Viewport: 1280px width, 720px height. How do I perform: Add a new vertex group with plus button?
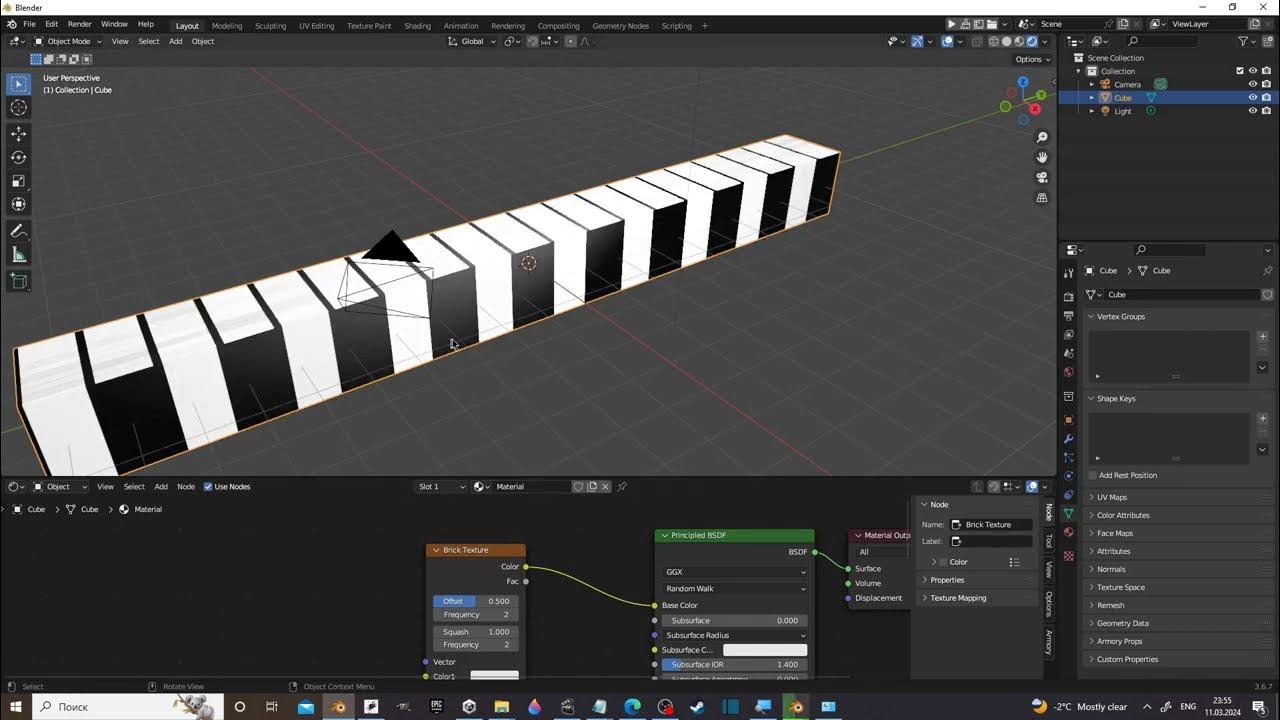(x=1262, y=337)
